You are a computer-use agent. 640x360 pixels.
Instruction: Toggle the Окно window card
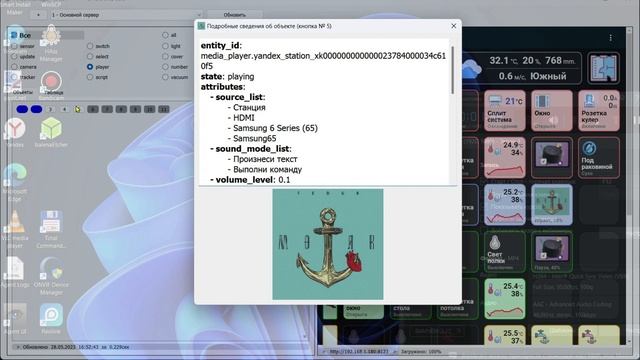click(552, 111)
